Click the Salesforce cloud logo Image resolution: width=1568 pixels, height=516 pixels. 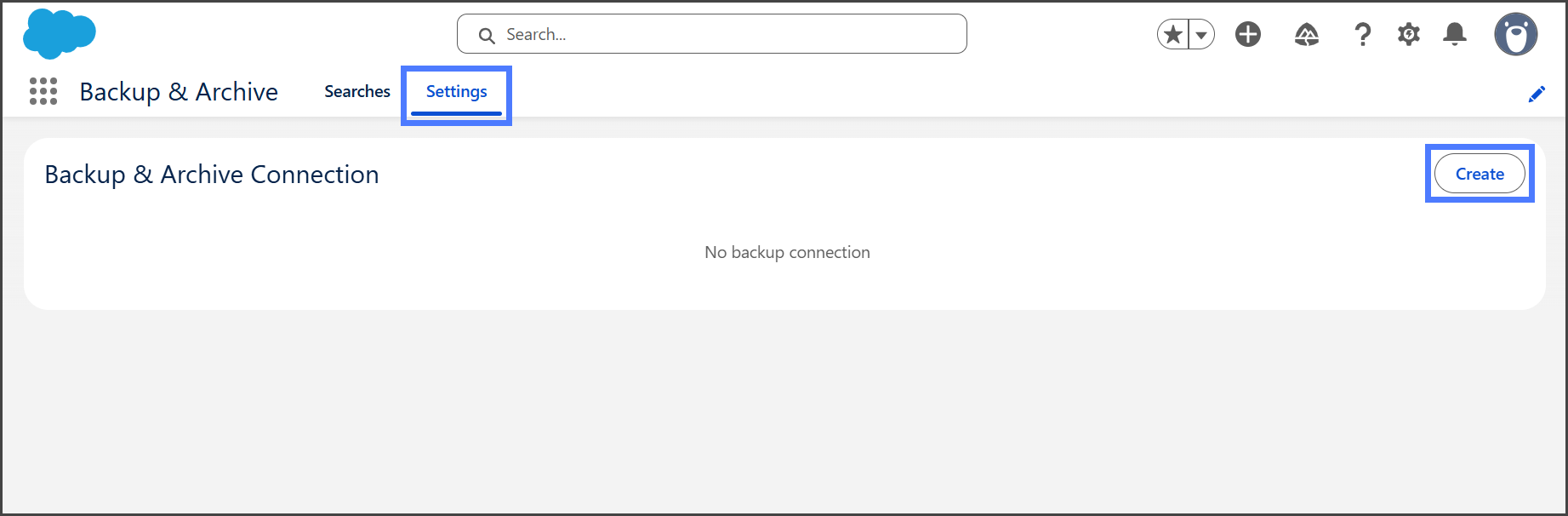(x=59, y=34)
